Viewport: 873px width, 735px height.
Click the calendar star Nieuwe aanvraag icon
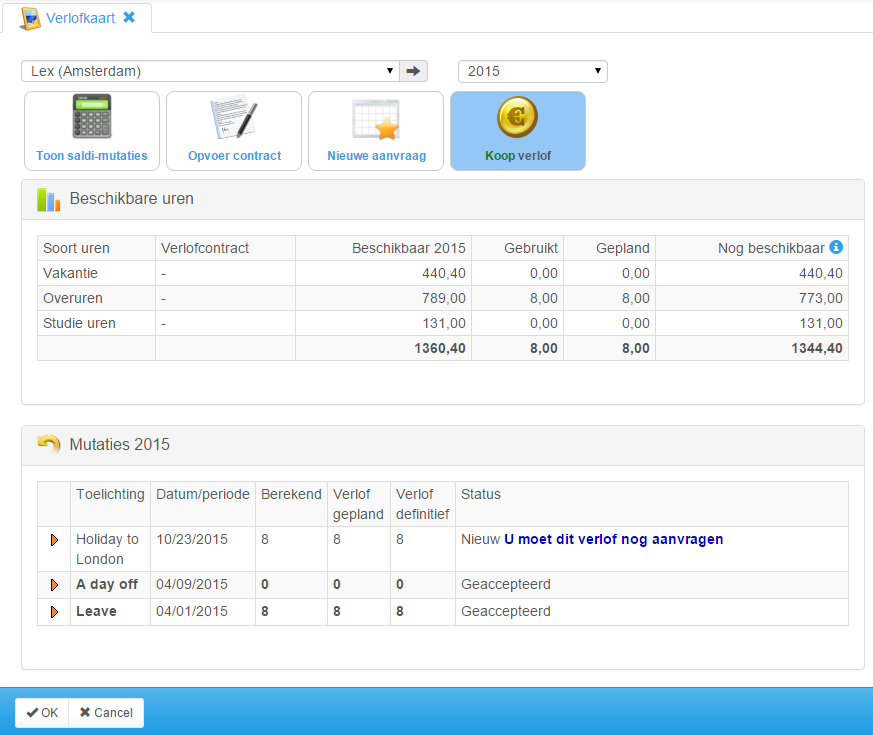pyautogui.click(x=375, y=119)
